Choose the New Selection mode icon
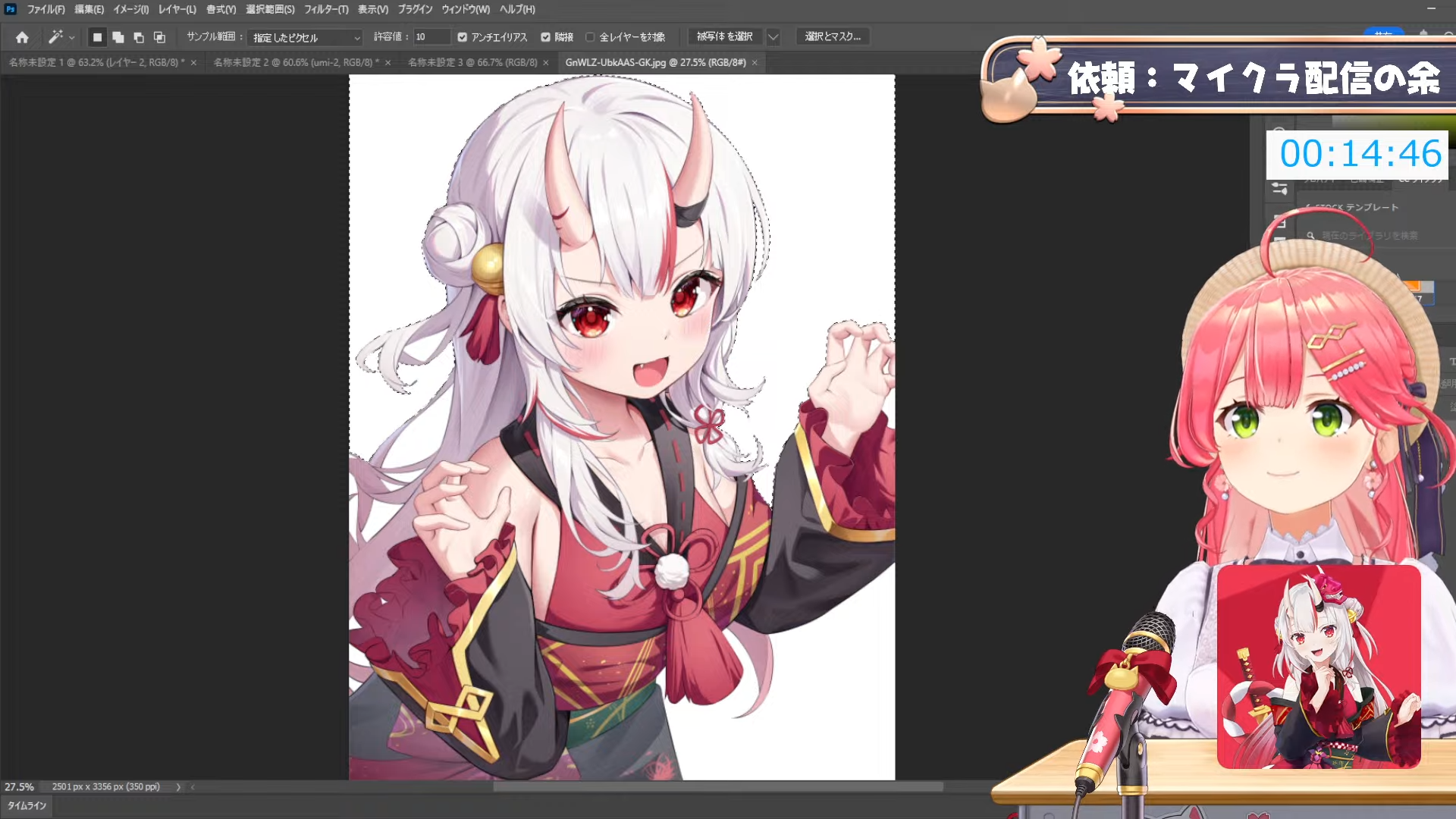 (x=97, y=37)
